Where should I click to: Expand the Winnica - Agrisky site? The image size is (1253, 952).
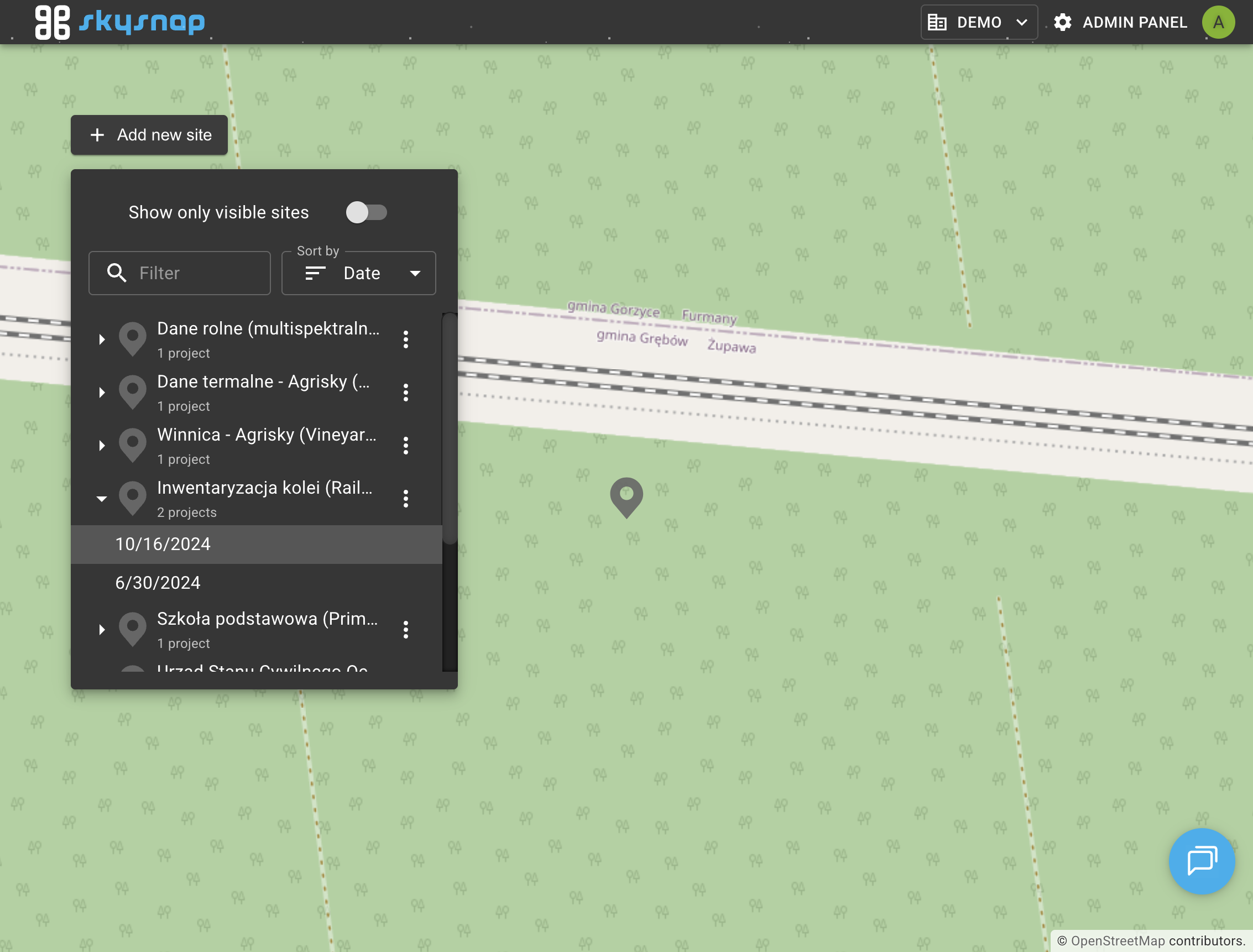[101, 446]
